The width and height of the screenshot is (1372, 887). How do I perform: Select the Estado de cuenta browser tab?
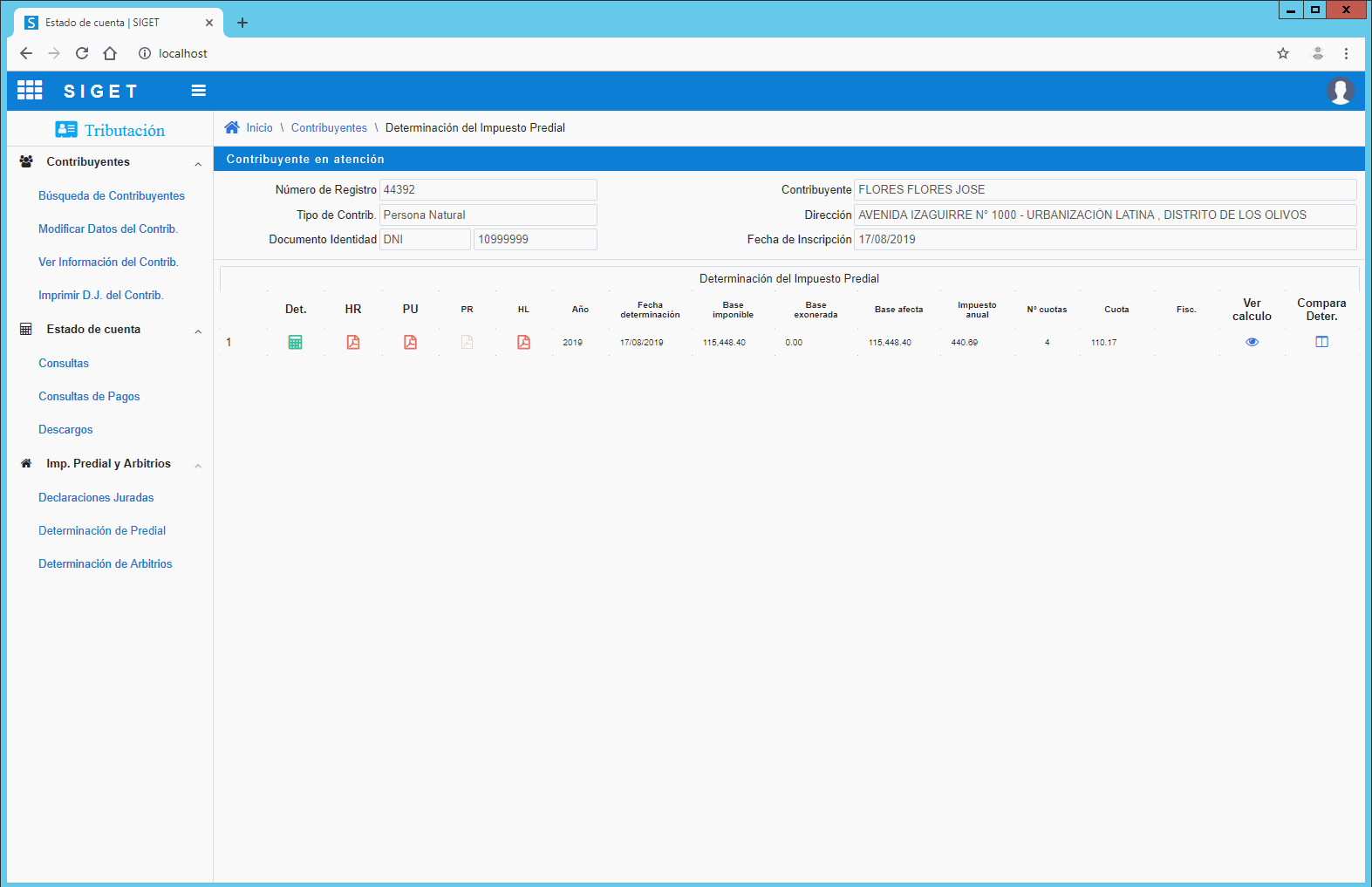(118, 23)
